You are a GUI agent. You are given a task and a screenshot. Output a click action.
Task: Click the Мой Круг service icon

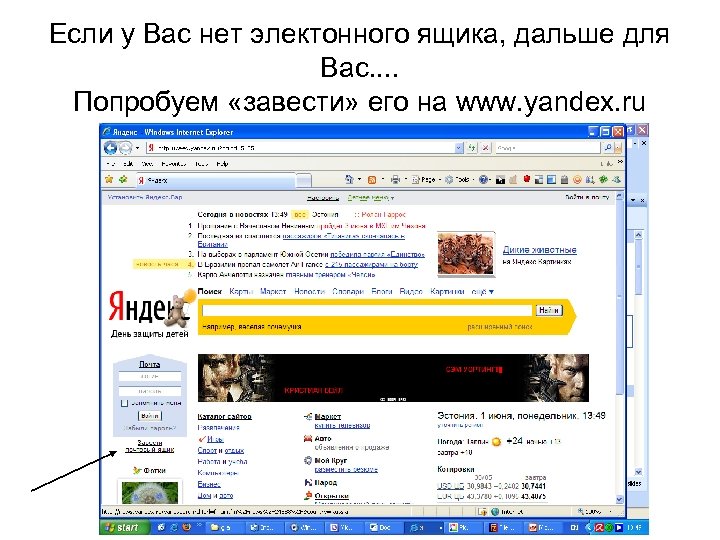(x=308, y=460)
